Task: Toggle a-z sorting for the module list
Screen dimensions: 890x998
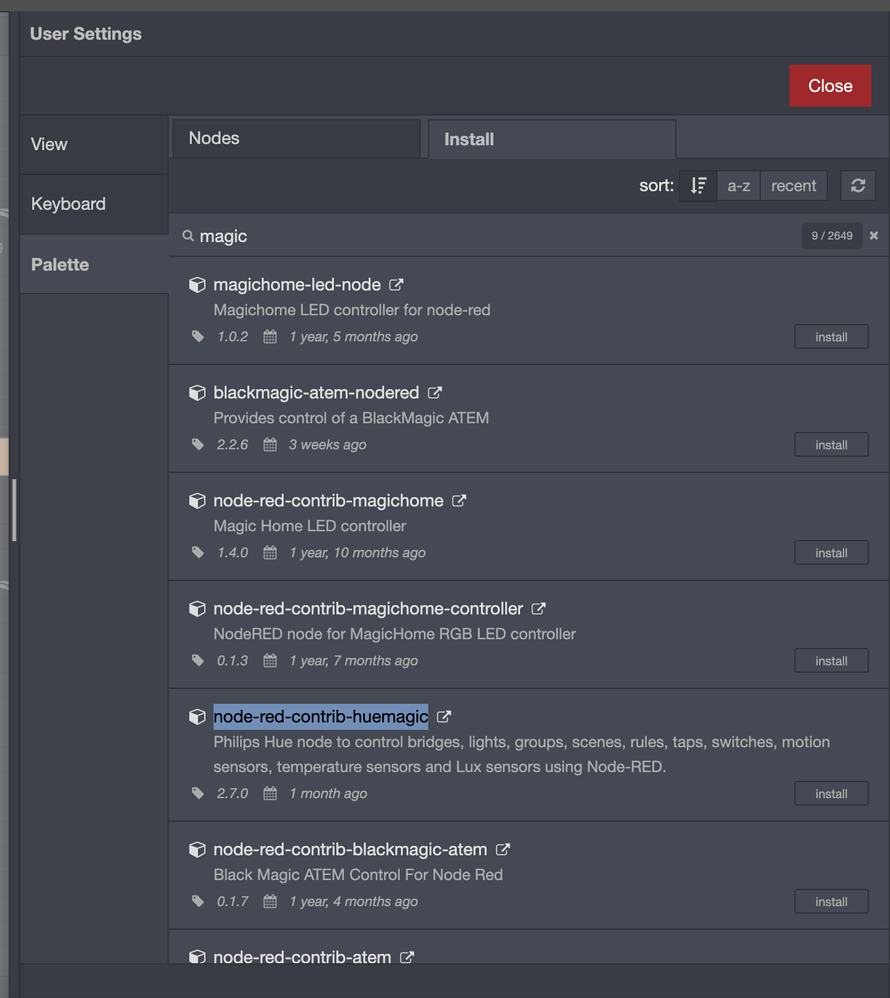Action: pyautogui.click(x=738, y=185)
